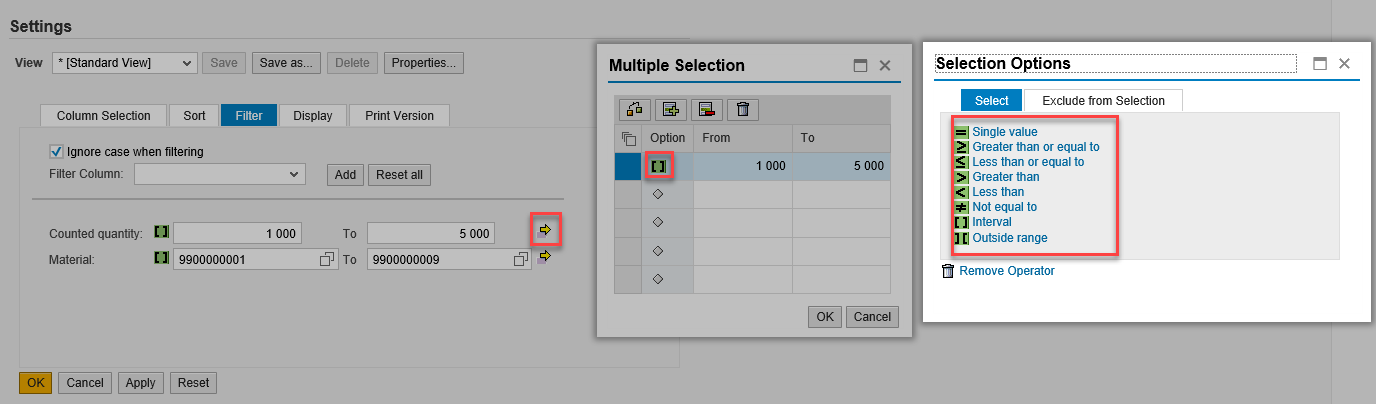Select the Not equal to operator
The width and height of the screenshot is (1376, 404).
tap(1004, 207)
